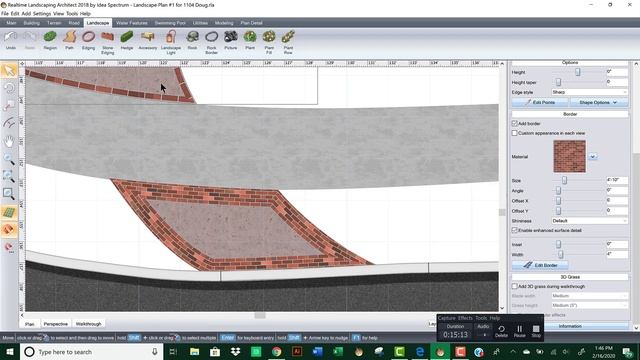This screenshot has height=360, width=640.
Task: Switch to the Main ribbon tab
Action: click(11, 23)
